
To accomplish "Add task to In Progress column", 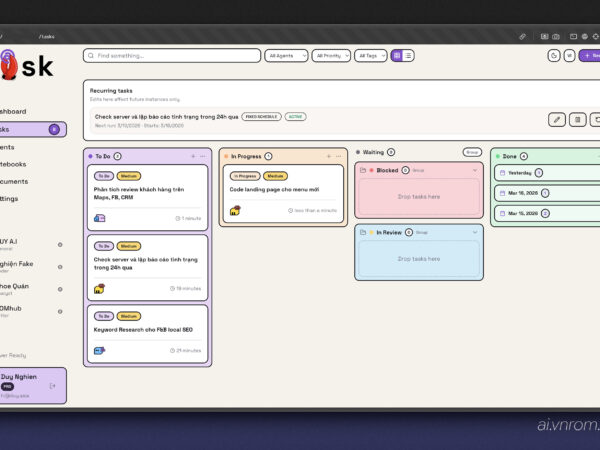I will click(329, 156).
